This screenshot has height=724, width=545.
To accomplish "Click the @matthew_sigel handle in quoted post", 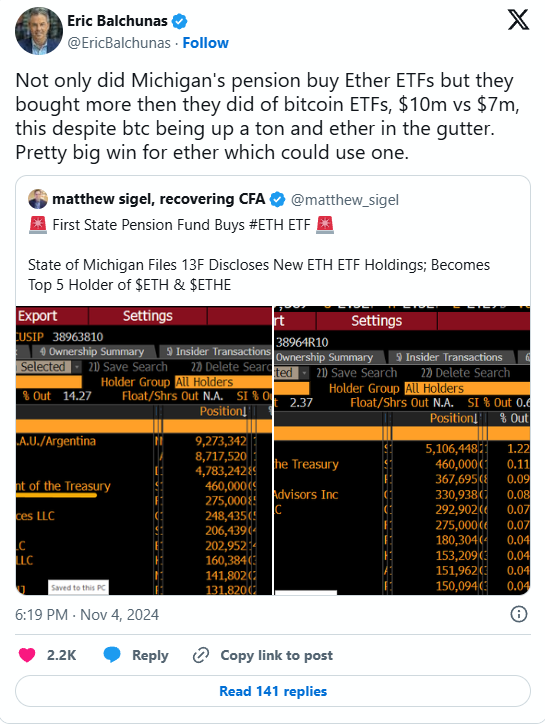I will click(345, 200).
